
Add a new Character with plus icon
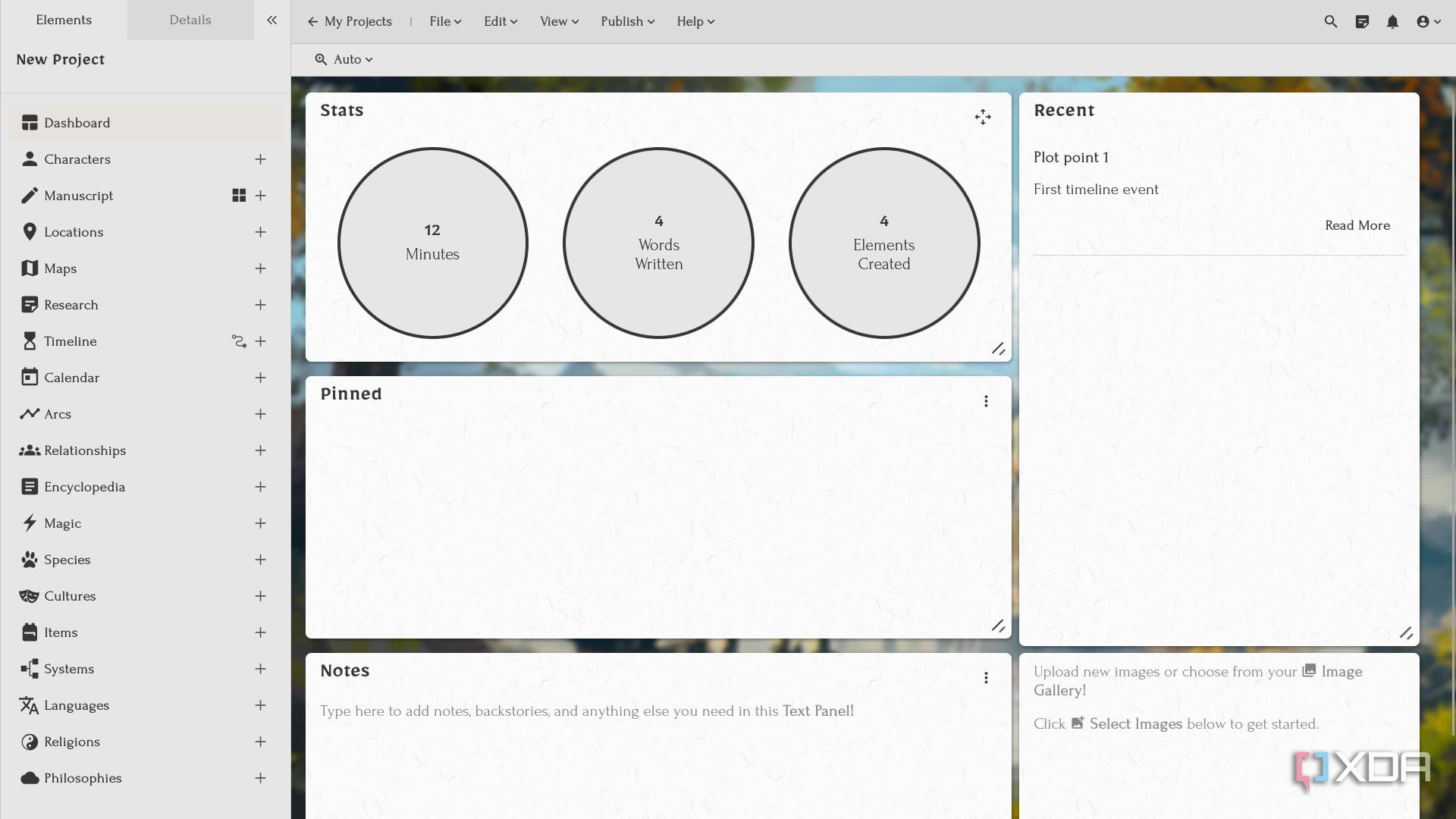[x=260, y=159]
